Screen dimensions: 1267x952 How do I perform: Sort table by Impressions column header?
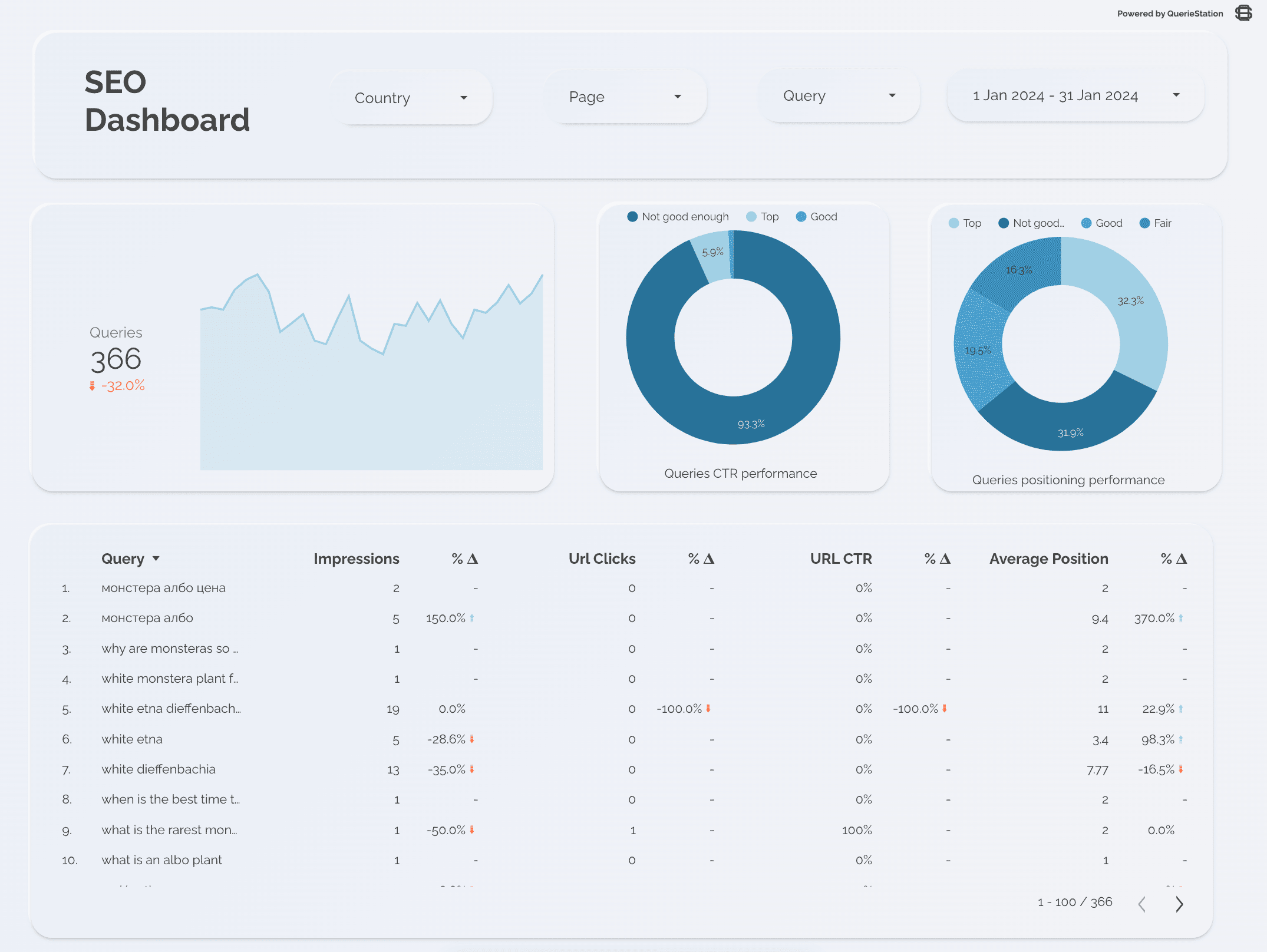pyautogui.click(x=356, y=558)
